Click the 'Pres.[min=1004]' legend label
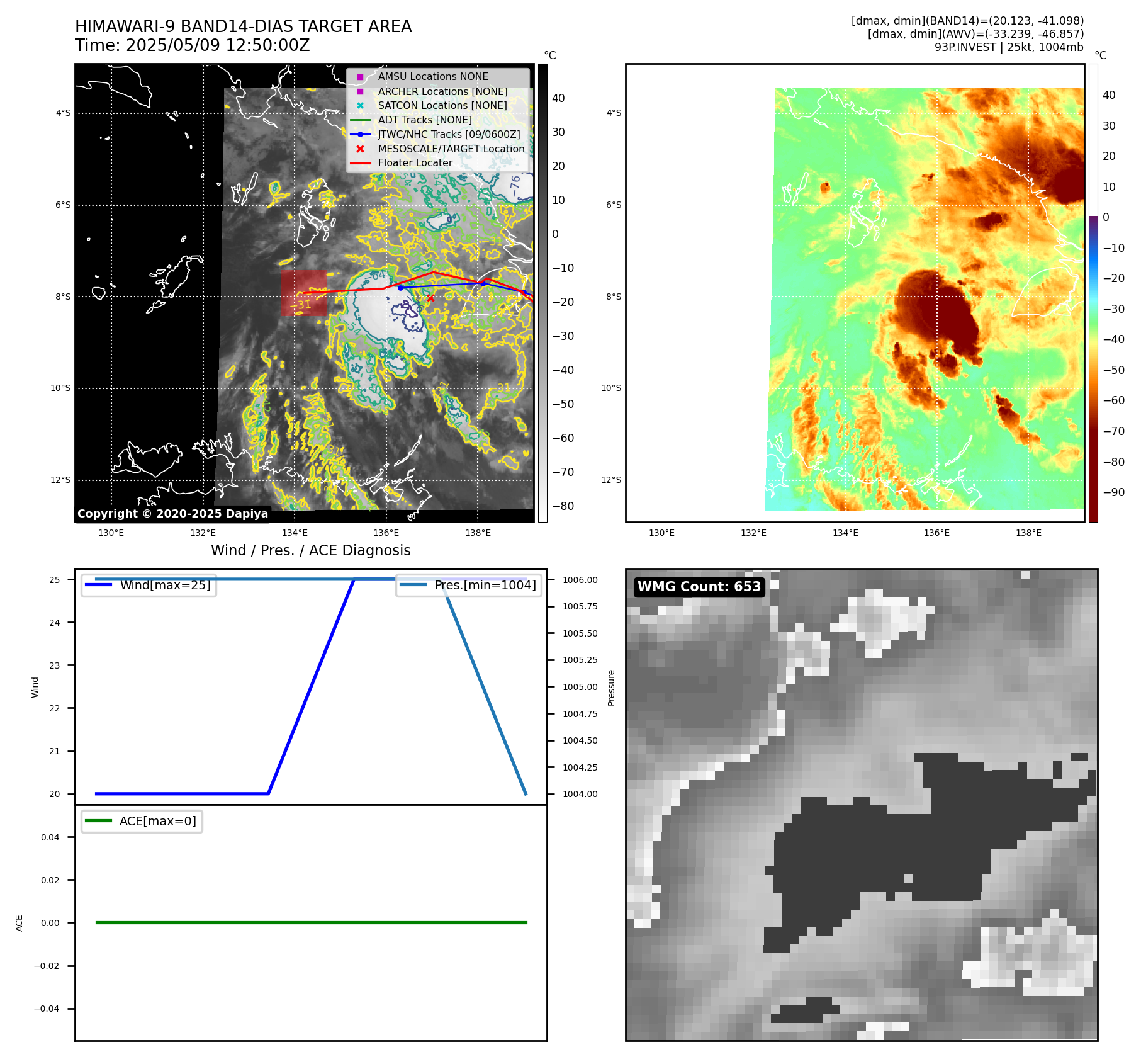The height and width of the screenshot is (1064, 1141). 485,585
